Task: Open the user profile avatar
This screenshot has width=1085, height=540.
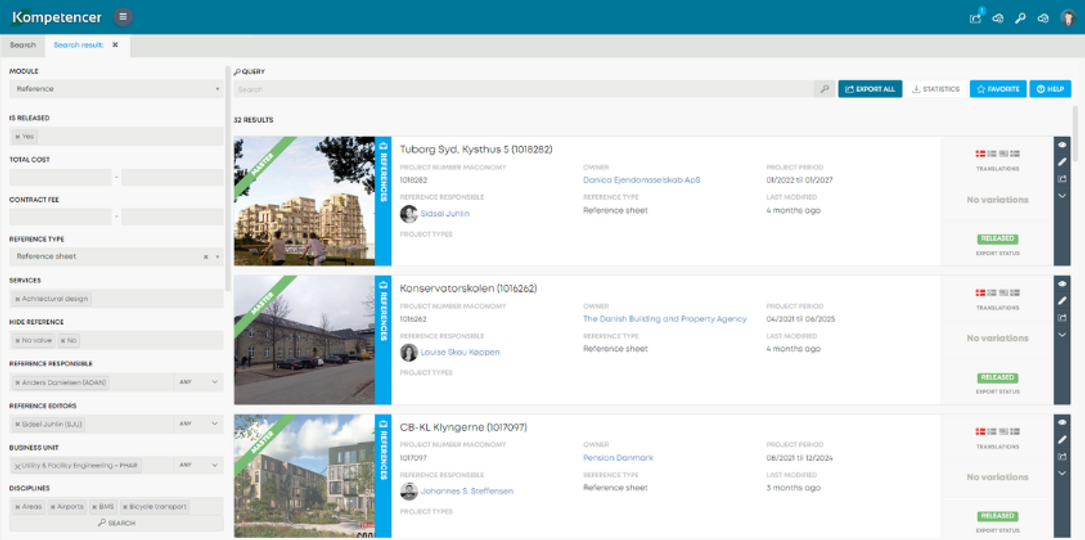Action: tap(1067, 17)
